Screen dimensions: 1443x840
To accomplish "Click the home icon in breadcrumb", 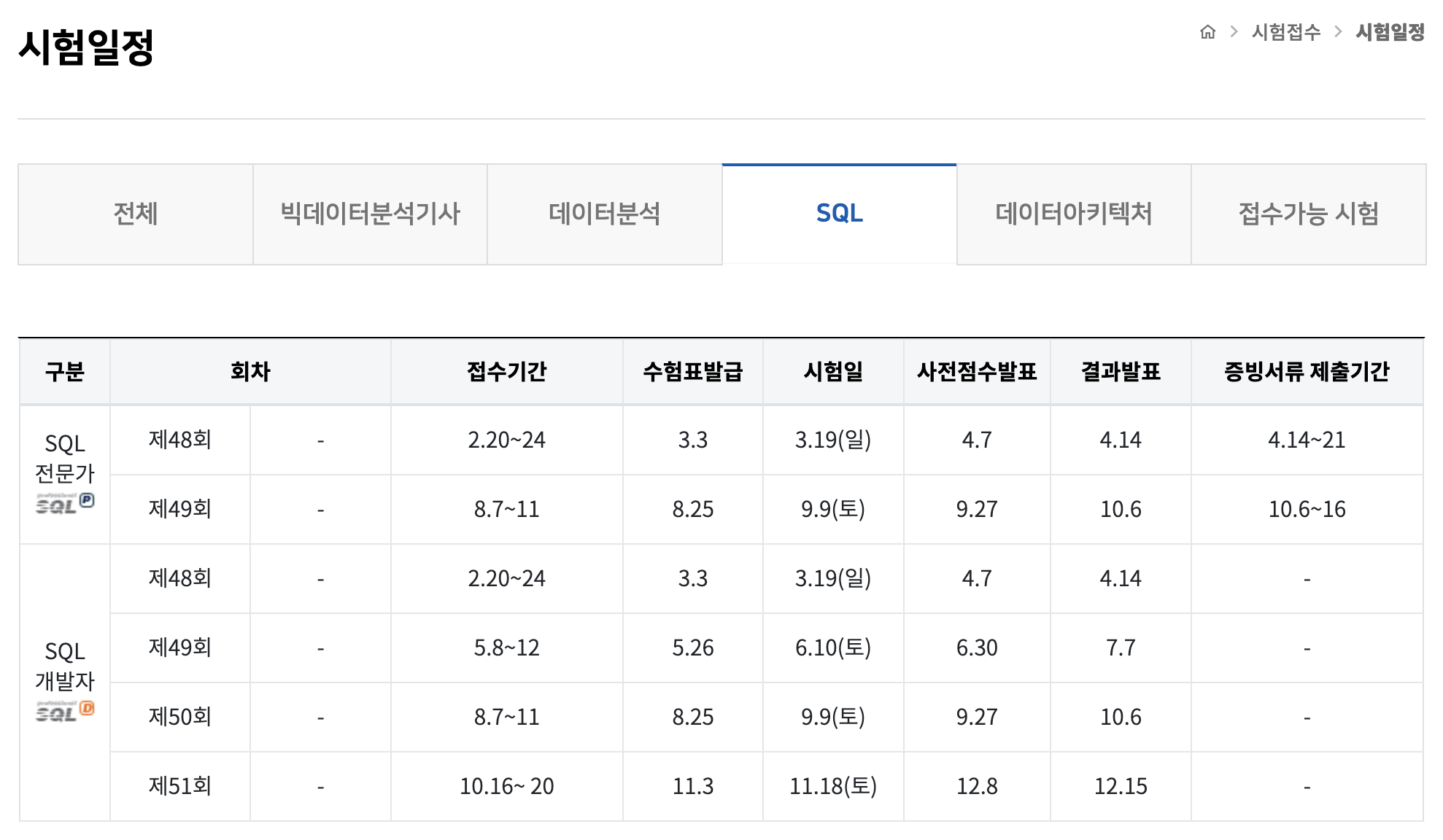I will coord(1207,32).
